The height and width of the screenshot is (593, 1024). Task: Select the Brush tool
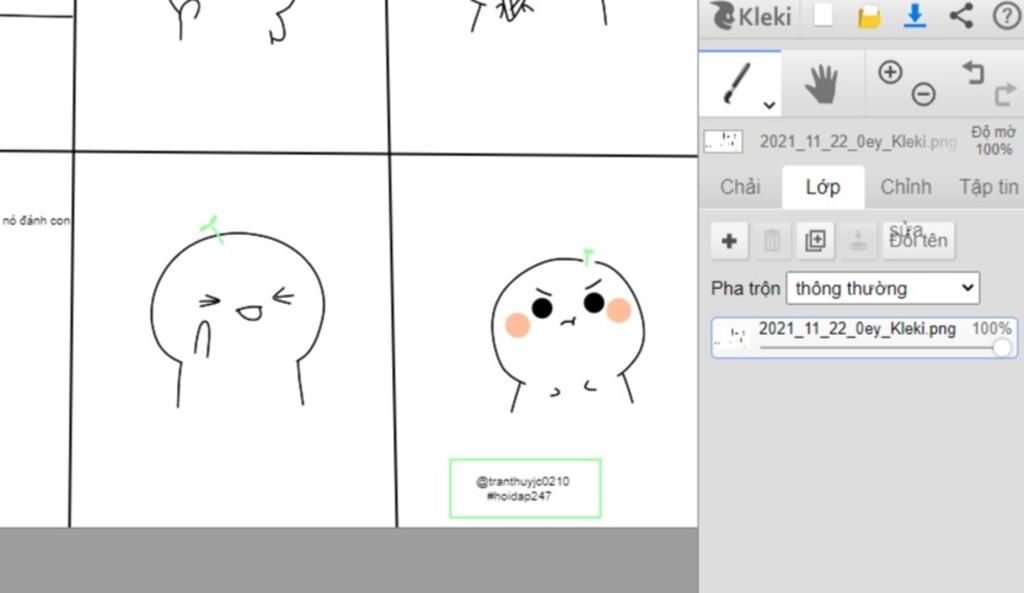(737, 84)
